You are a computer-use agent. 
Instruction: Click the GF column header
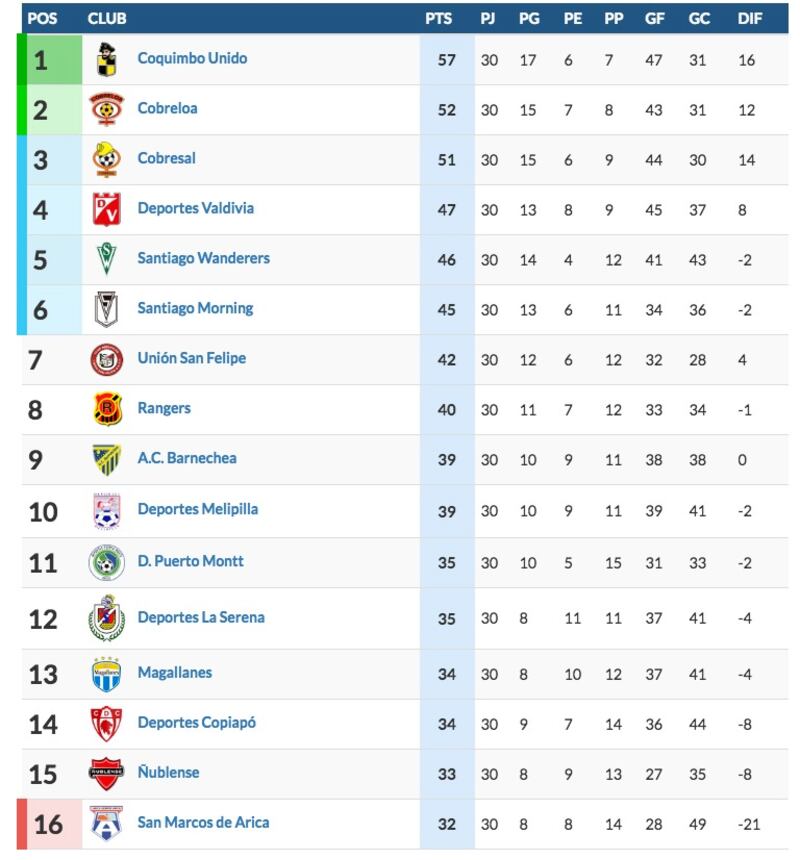[654, 19]
